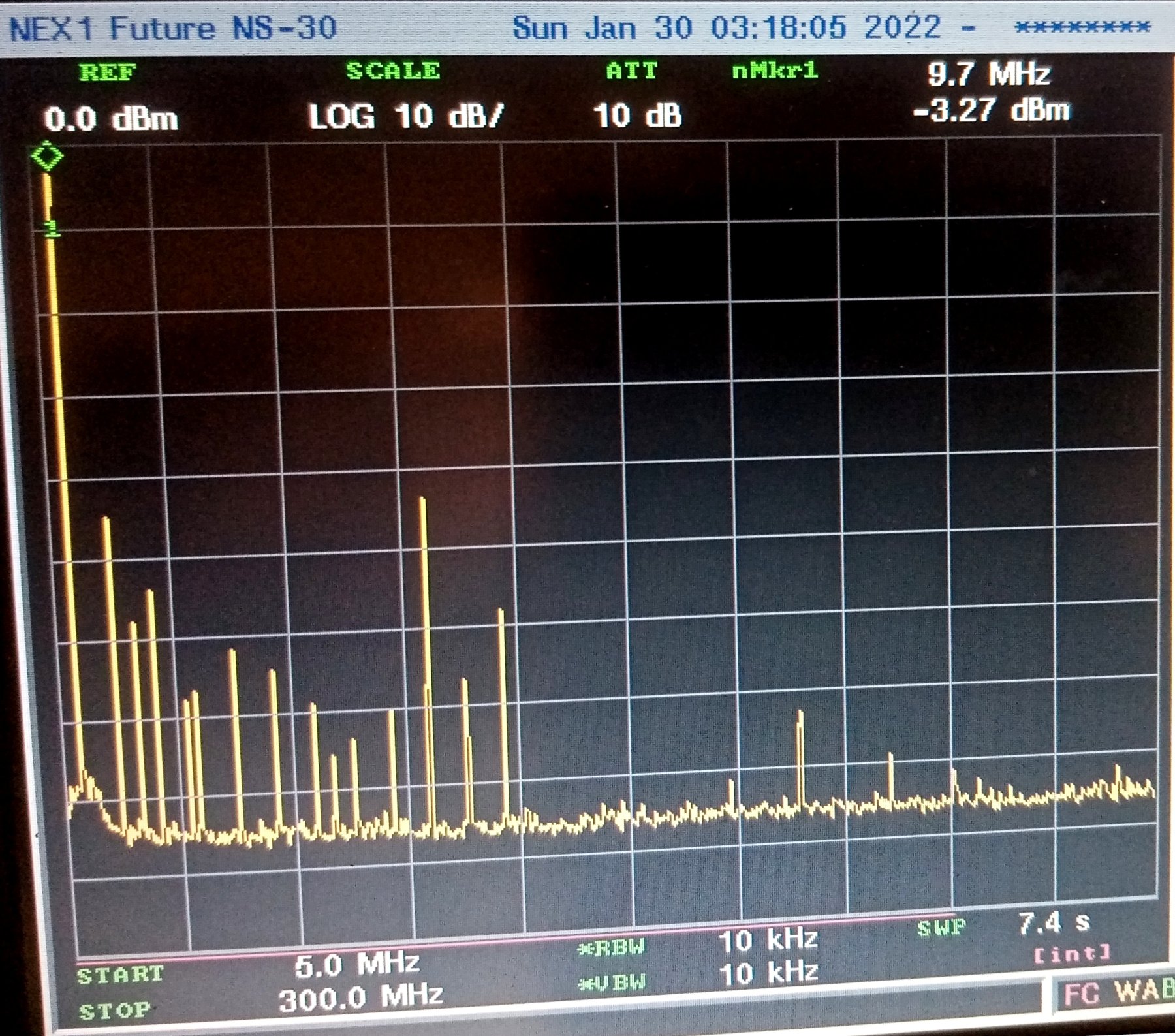The height and width of the screenshot is (1036, 1175).
Task: Click the START label
Action: [x=120, y=975]
